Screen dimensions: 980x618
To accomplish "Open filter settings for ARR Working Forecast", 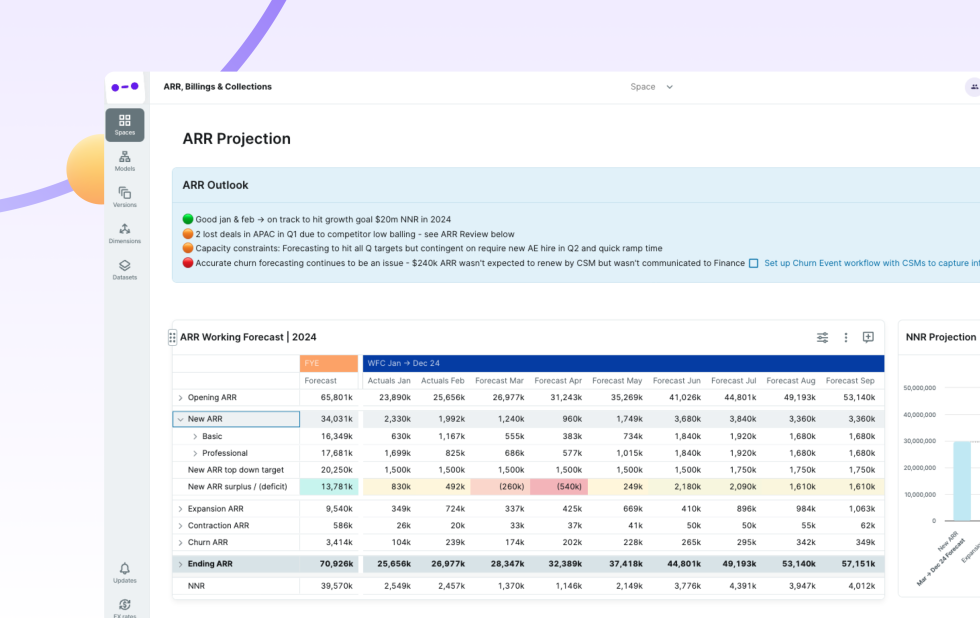I will (822, 338).
